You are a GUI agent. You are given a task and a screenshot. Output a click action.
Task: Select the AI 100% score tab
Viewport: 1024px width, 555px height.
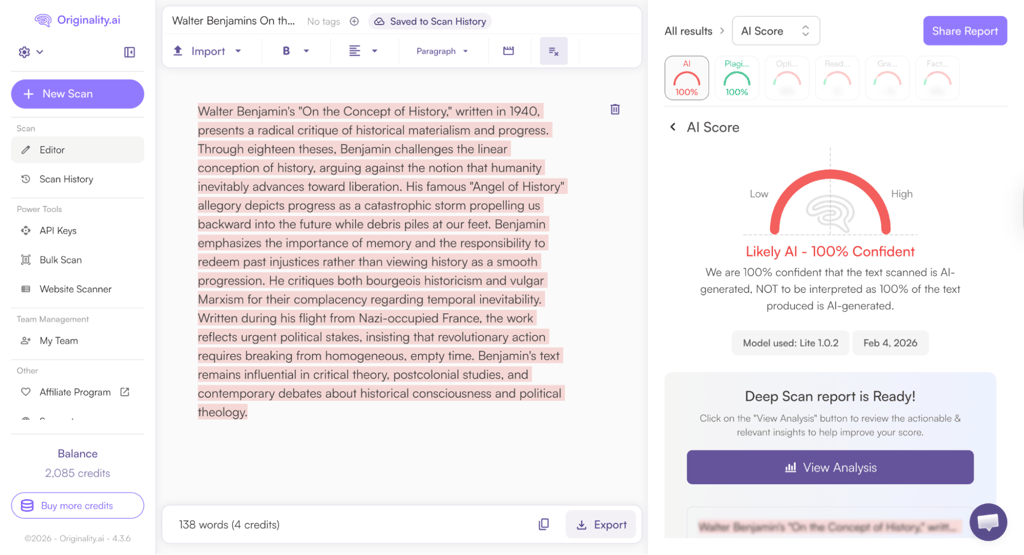point(686,78)
